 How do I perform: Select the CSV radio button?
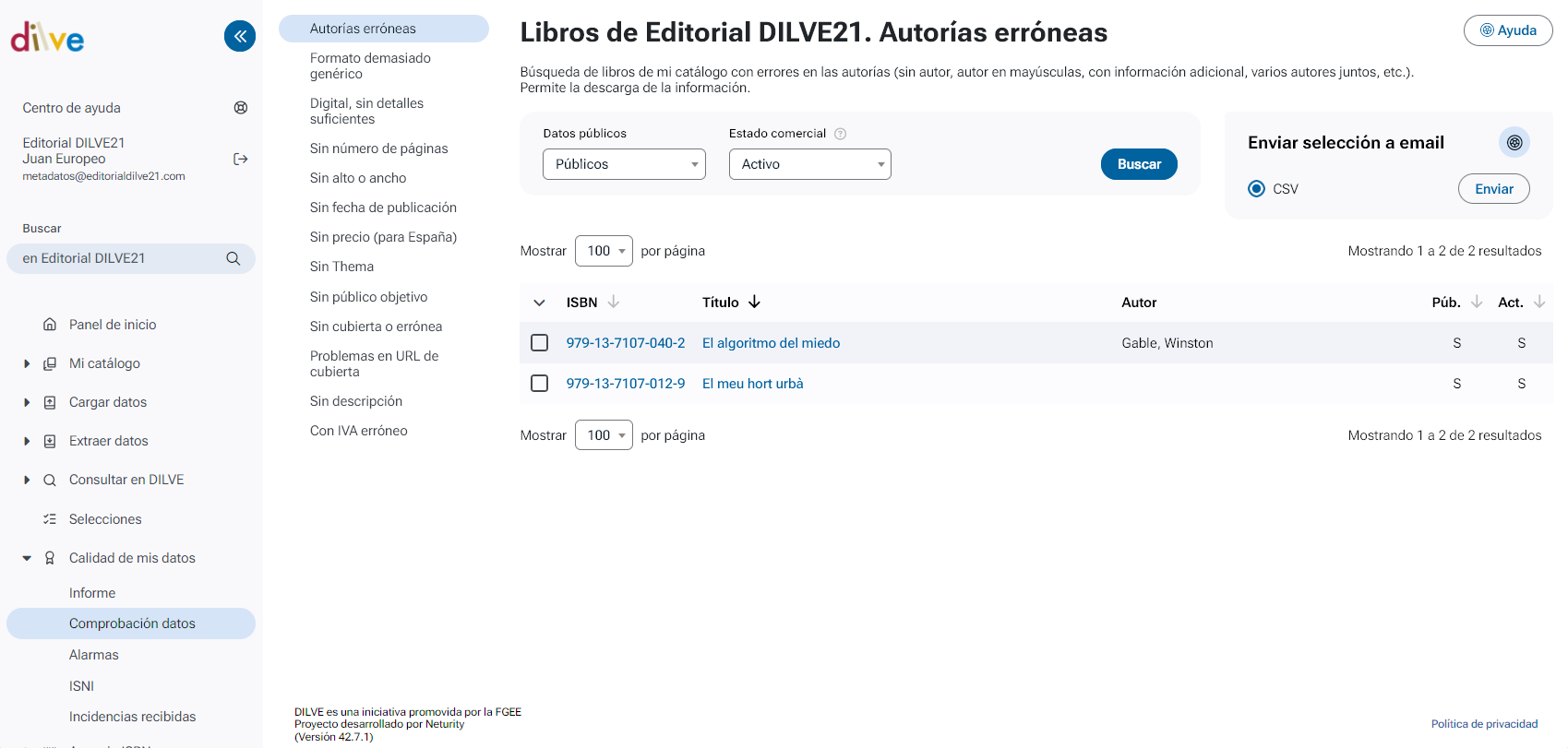tap(1256, 189)
